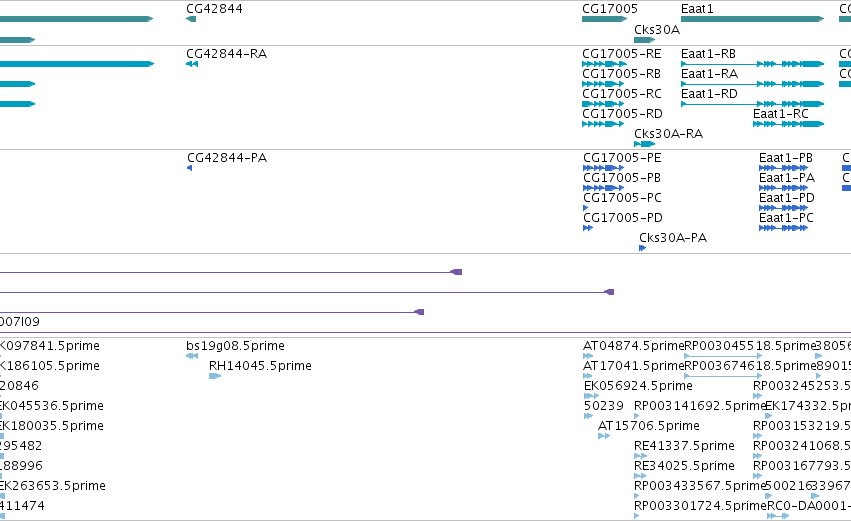The height and width of the screenshot is (521, 851).
Task: Open transcript Eaat1-RD
Action: pyautogui.click(x=709, y=94)
